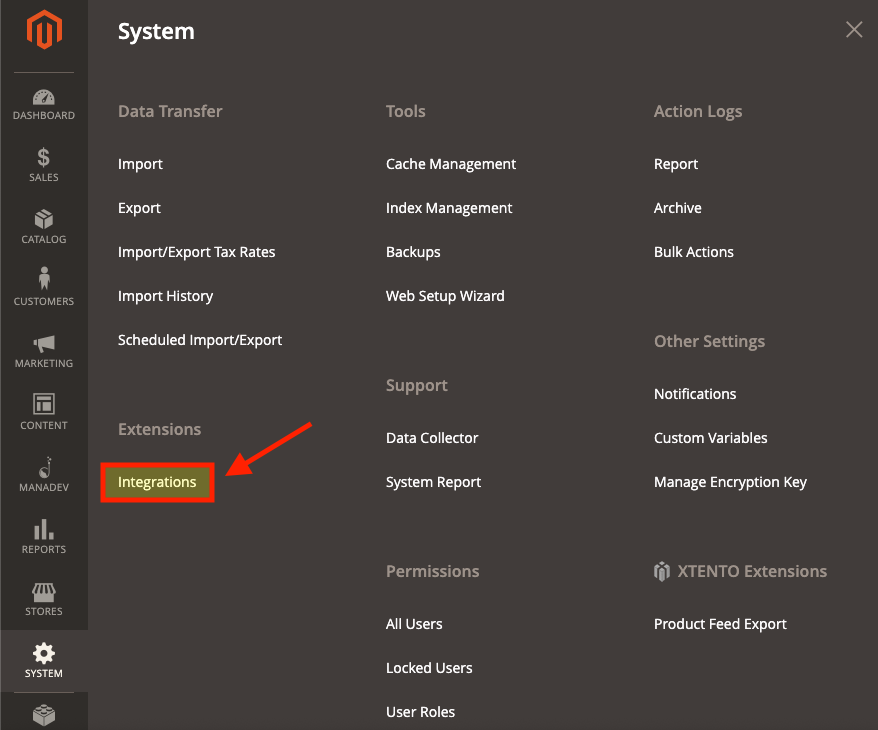This screenshot has width=878, height=730.
Task: Open the Reports bar chart icon
Action: click(x=44, y=529)
